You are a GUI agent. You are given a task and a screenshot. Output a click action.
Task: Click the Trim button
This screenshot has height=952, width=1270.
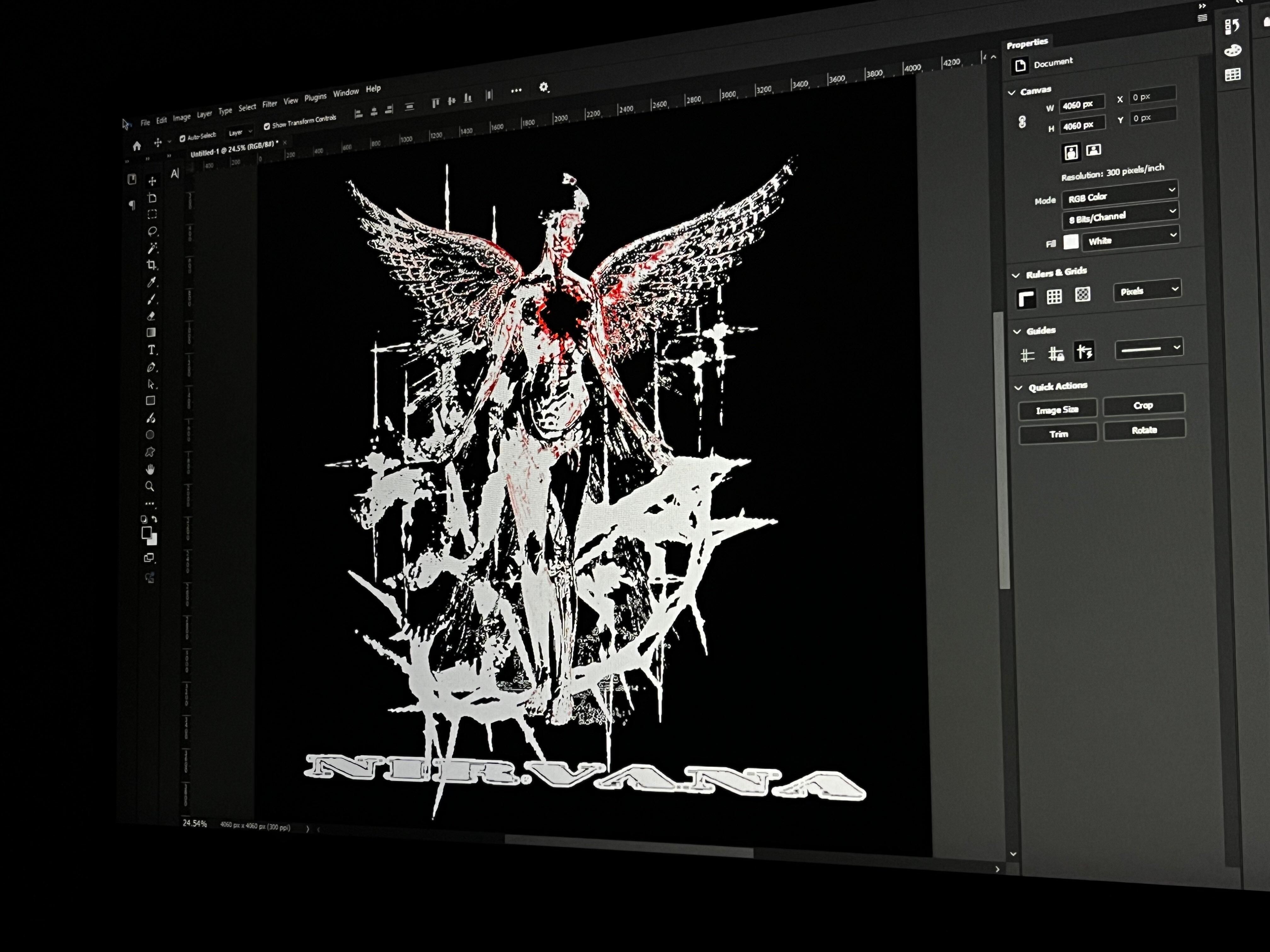click(1059, 434)
